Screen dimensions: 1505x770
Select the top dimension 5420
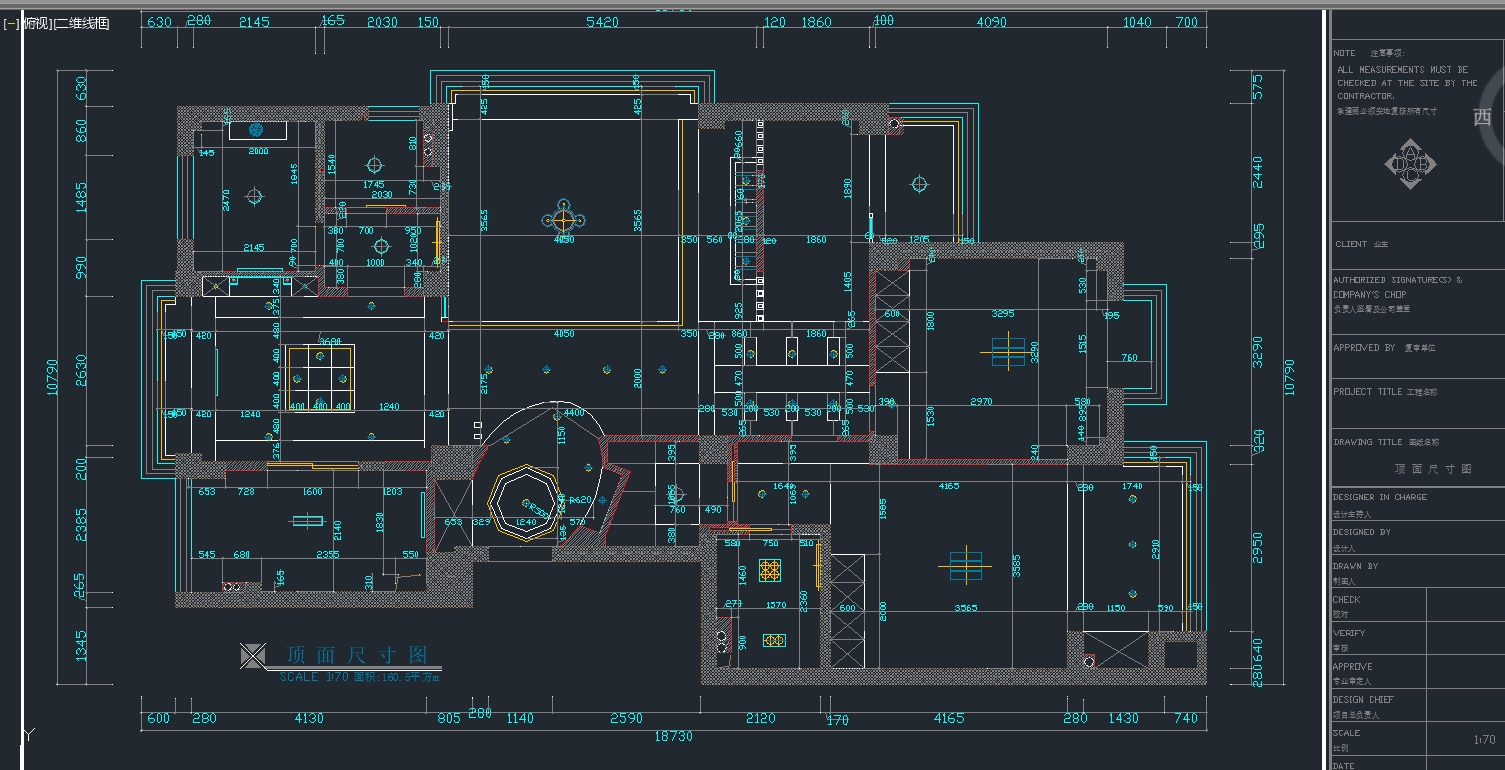pos(602,21)
